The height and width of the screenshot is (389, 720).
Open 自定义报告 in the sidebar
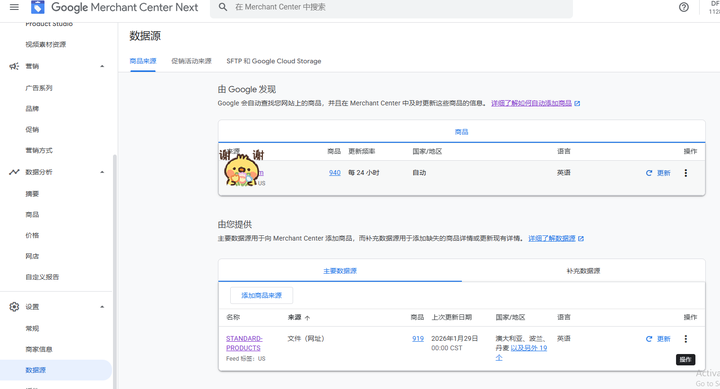click(42, 277)
